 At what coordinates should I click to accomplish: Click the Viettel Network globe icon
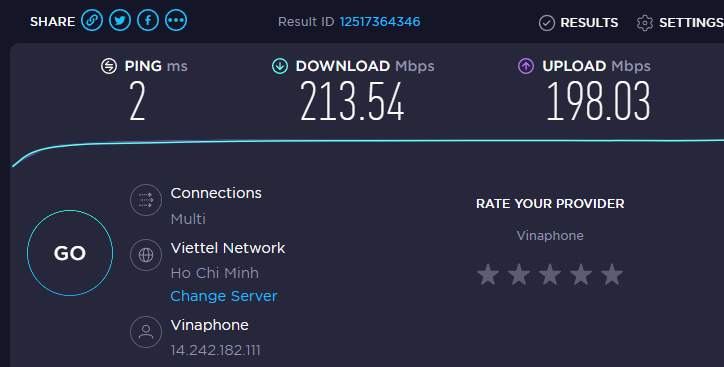(146, 255)
